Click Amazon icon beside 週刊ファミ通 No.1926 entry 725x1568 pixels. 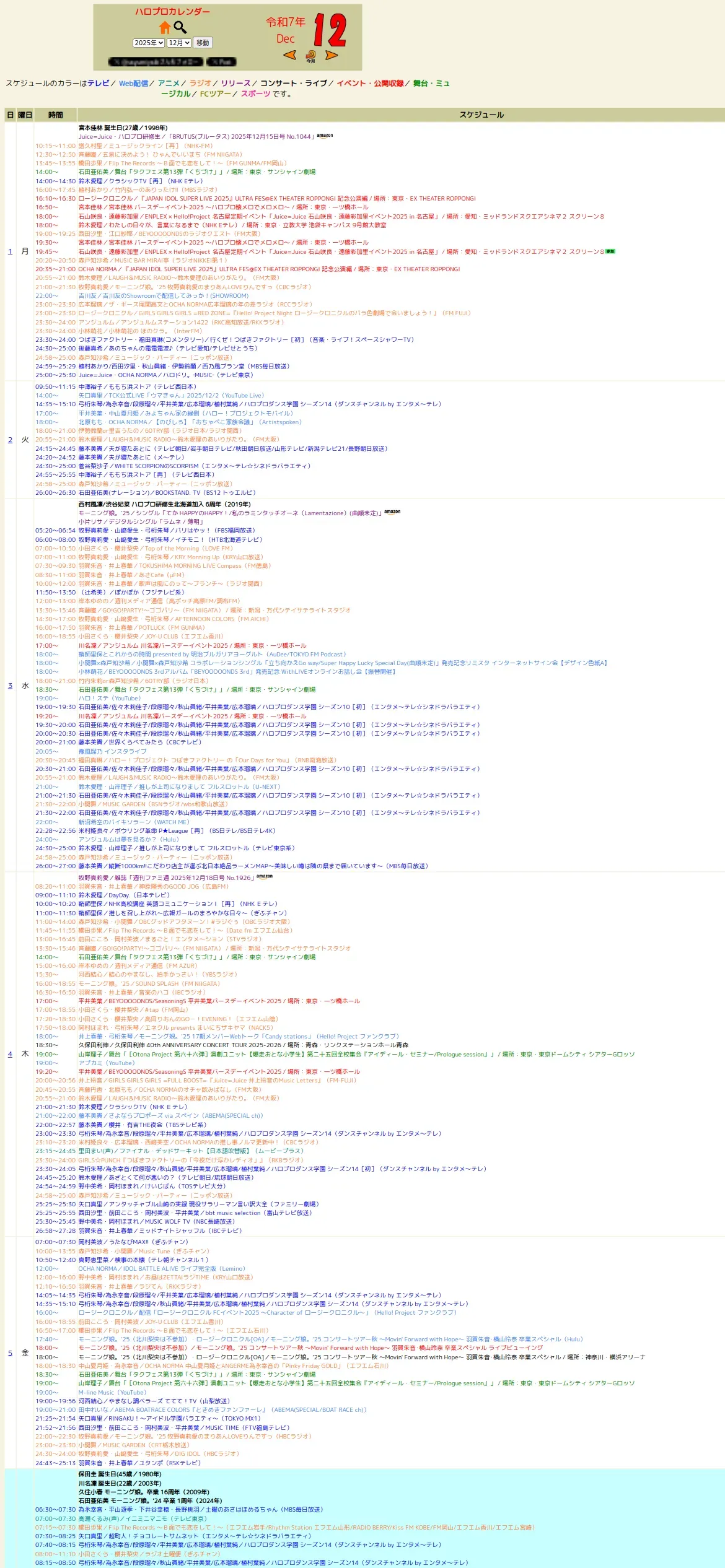[x=265, y=877]
